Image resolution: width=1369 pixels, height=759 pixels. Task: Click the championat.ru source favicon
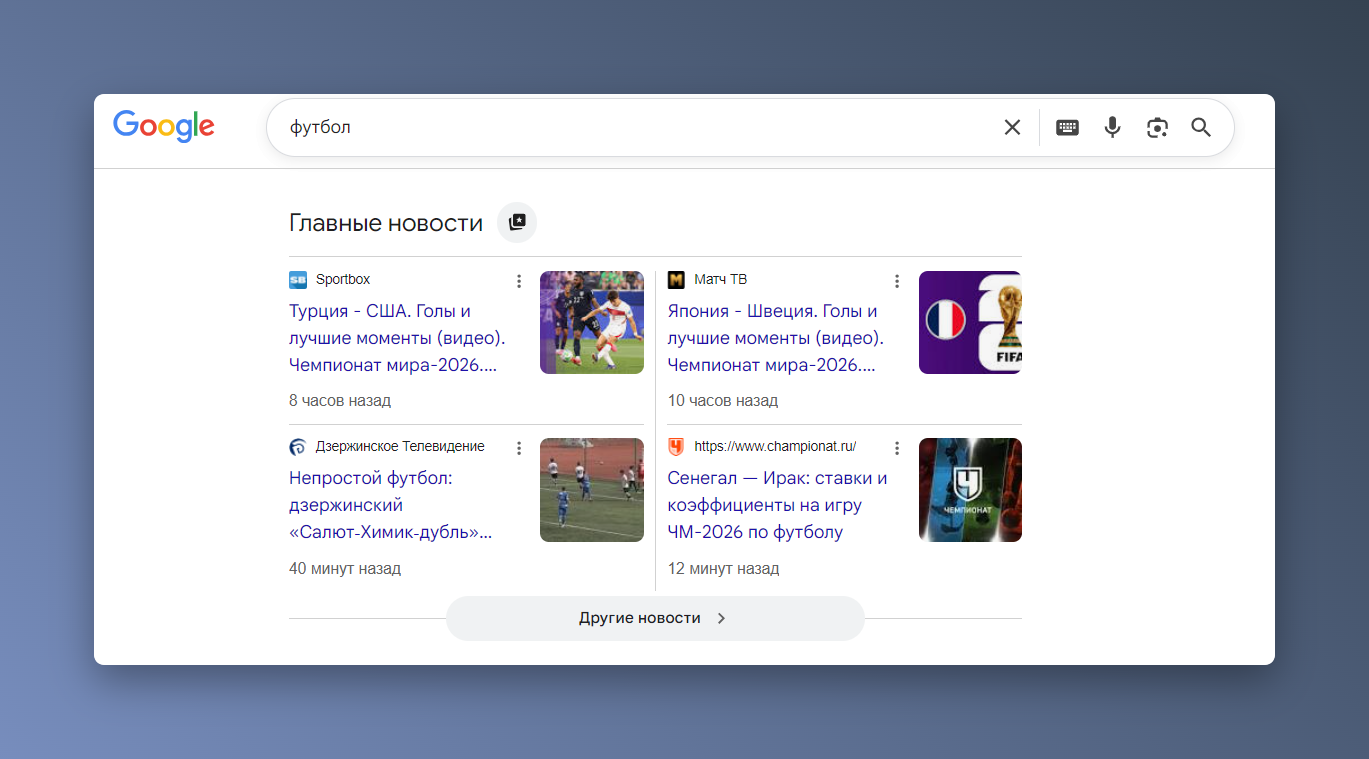tap(676, 447)
